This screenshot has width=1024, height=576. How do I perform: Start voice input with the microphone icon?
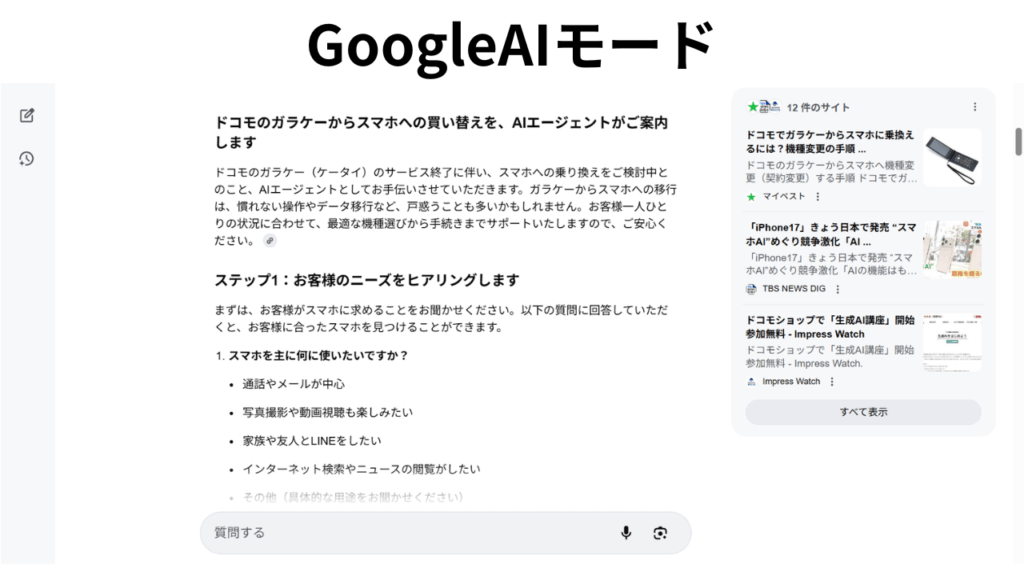pyautogui.click(x=626, y=533)
